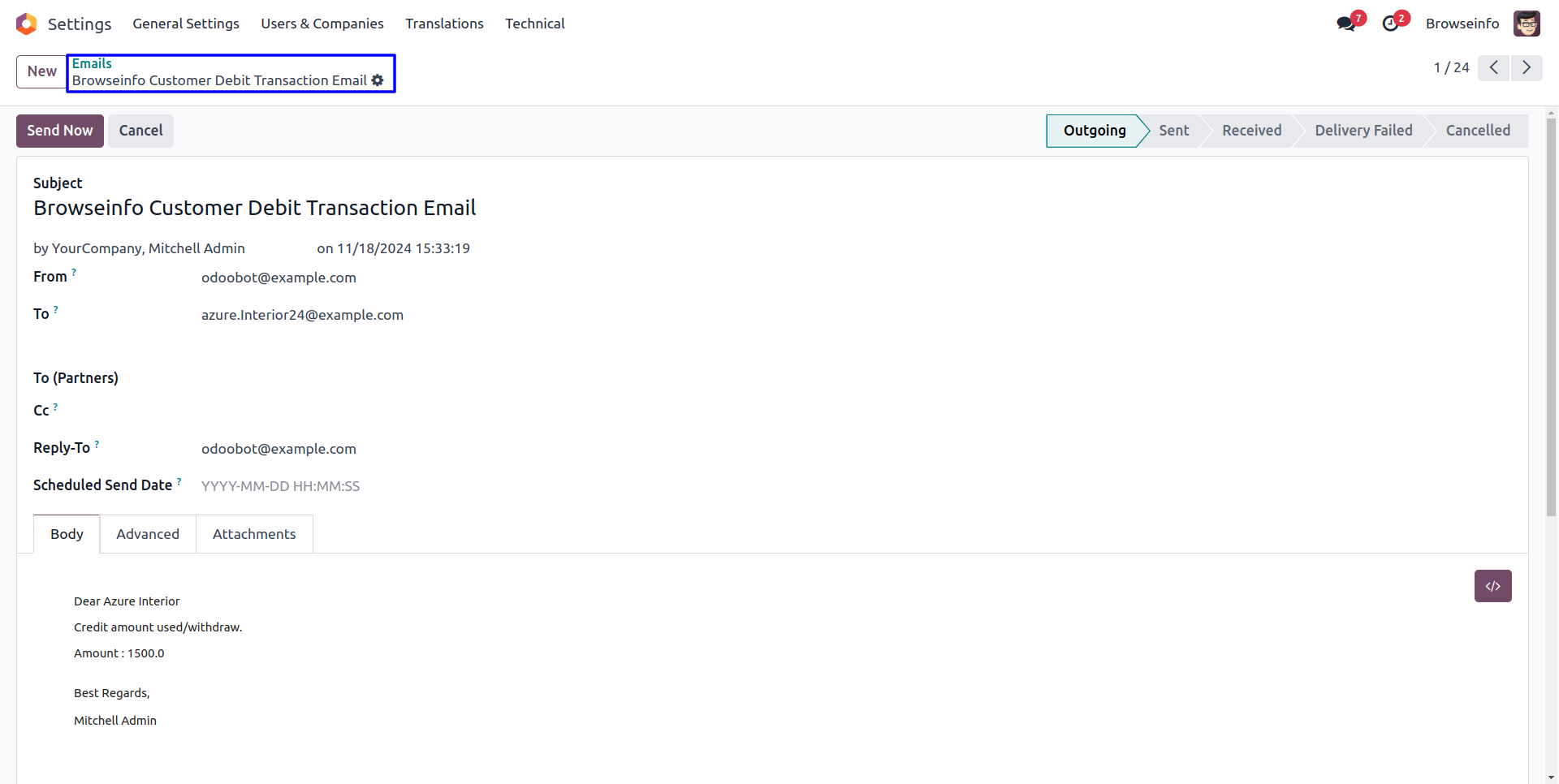Open the Users & Companies menu

pos(322,24)
